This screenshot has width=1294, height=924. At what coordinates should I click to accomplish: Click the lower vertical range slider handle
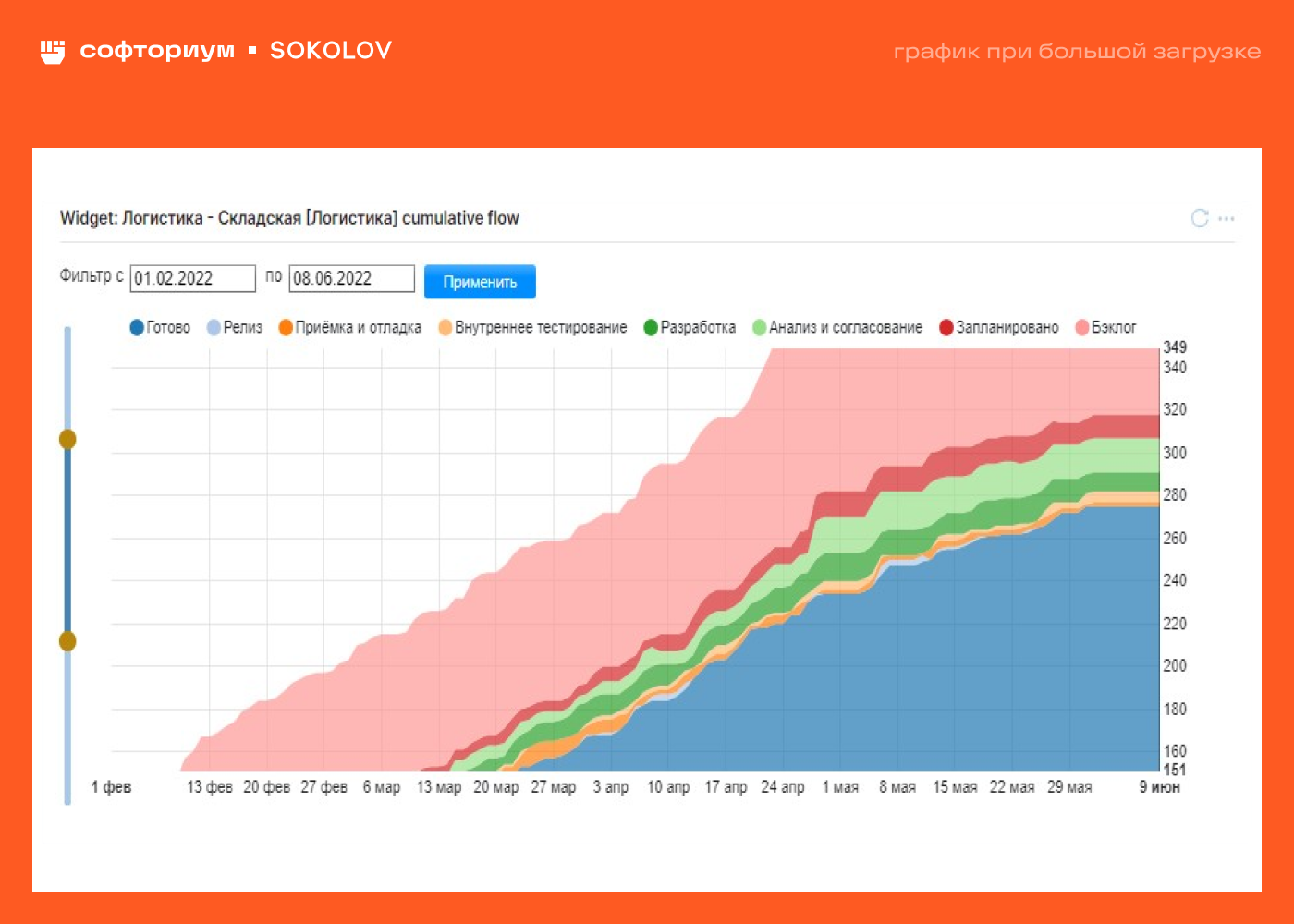pyautogui.click(x=67, y=640)
